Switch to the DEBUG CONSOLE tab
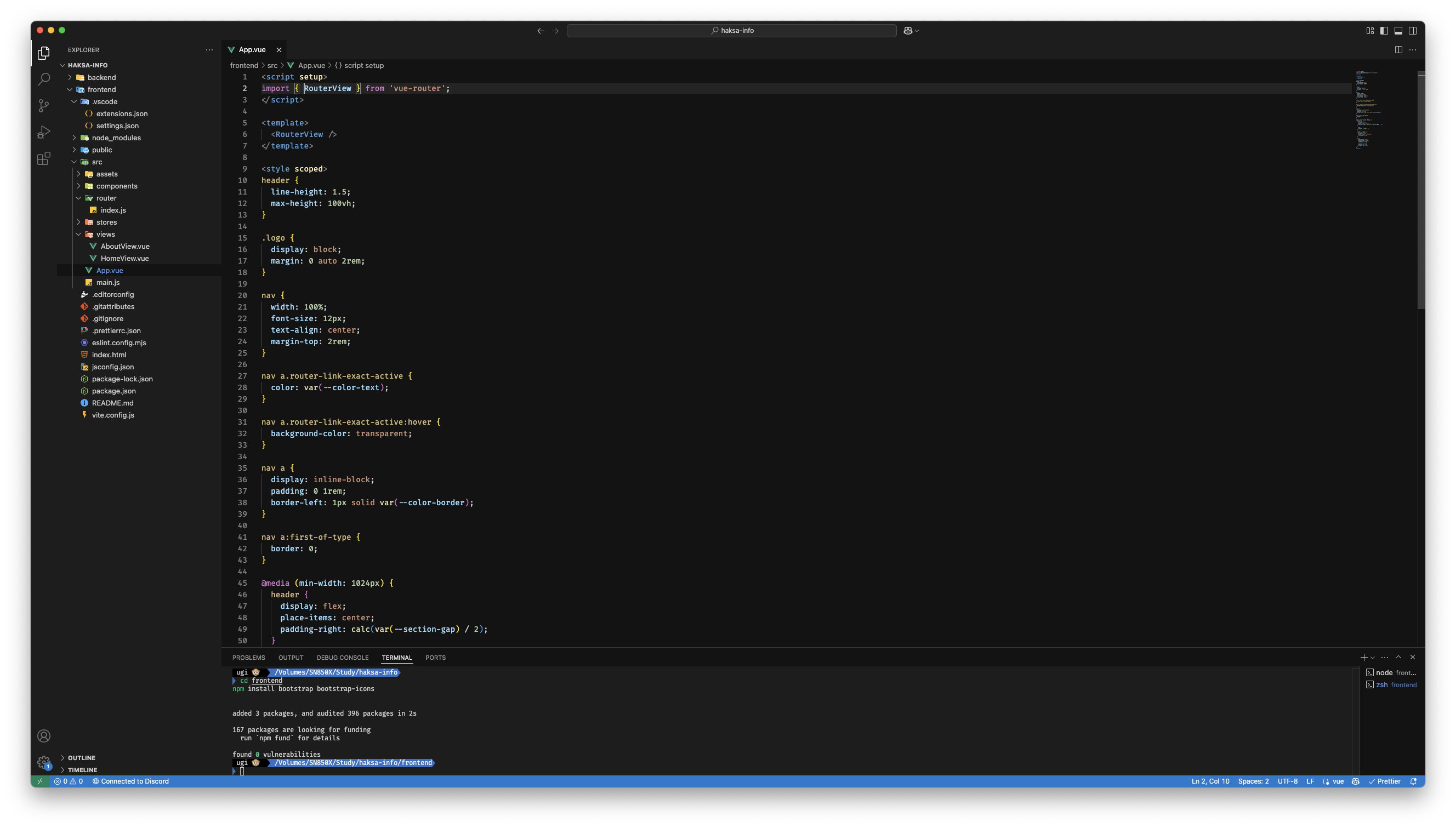The width and height of the screenshot is (1456, 828). coord(343,658)
